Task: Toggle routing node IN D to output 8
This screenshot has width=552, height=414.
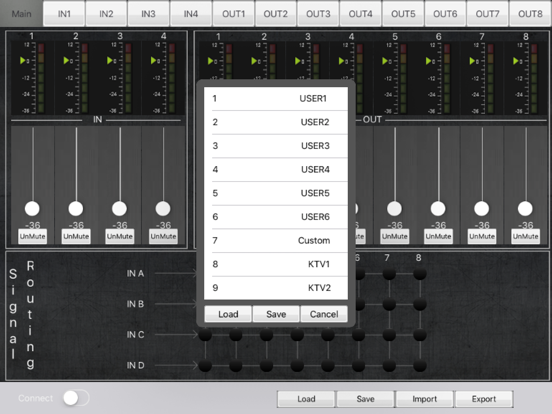Action: [420, 365]
